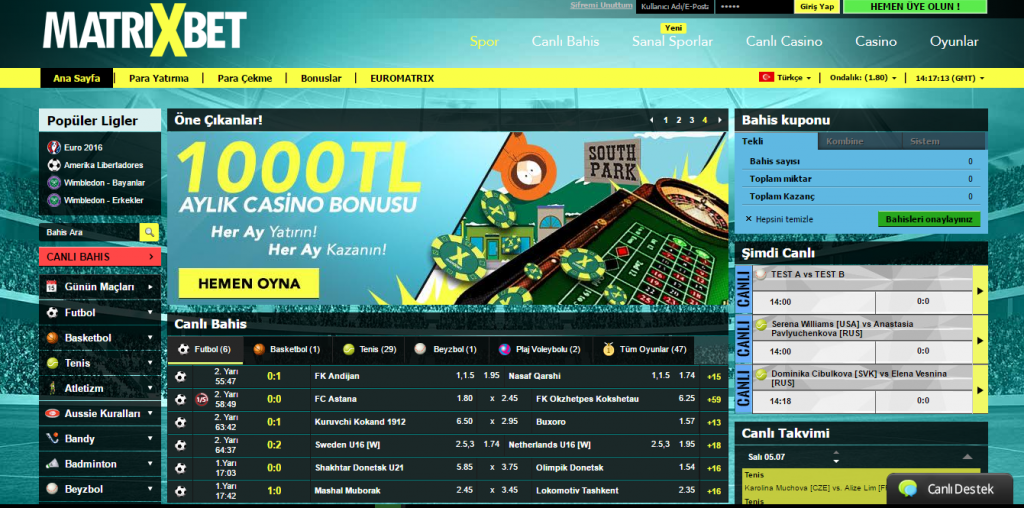Click the Turkish flag language icon
The height and width of the screenshot is (508, 1024).
pos(766,77)
